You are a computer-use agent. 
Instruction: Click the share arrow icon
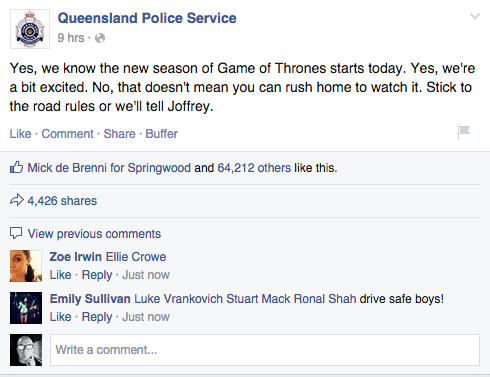pyautogui.click(x=17, y=200)
